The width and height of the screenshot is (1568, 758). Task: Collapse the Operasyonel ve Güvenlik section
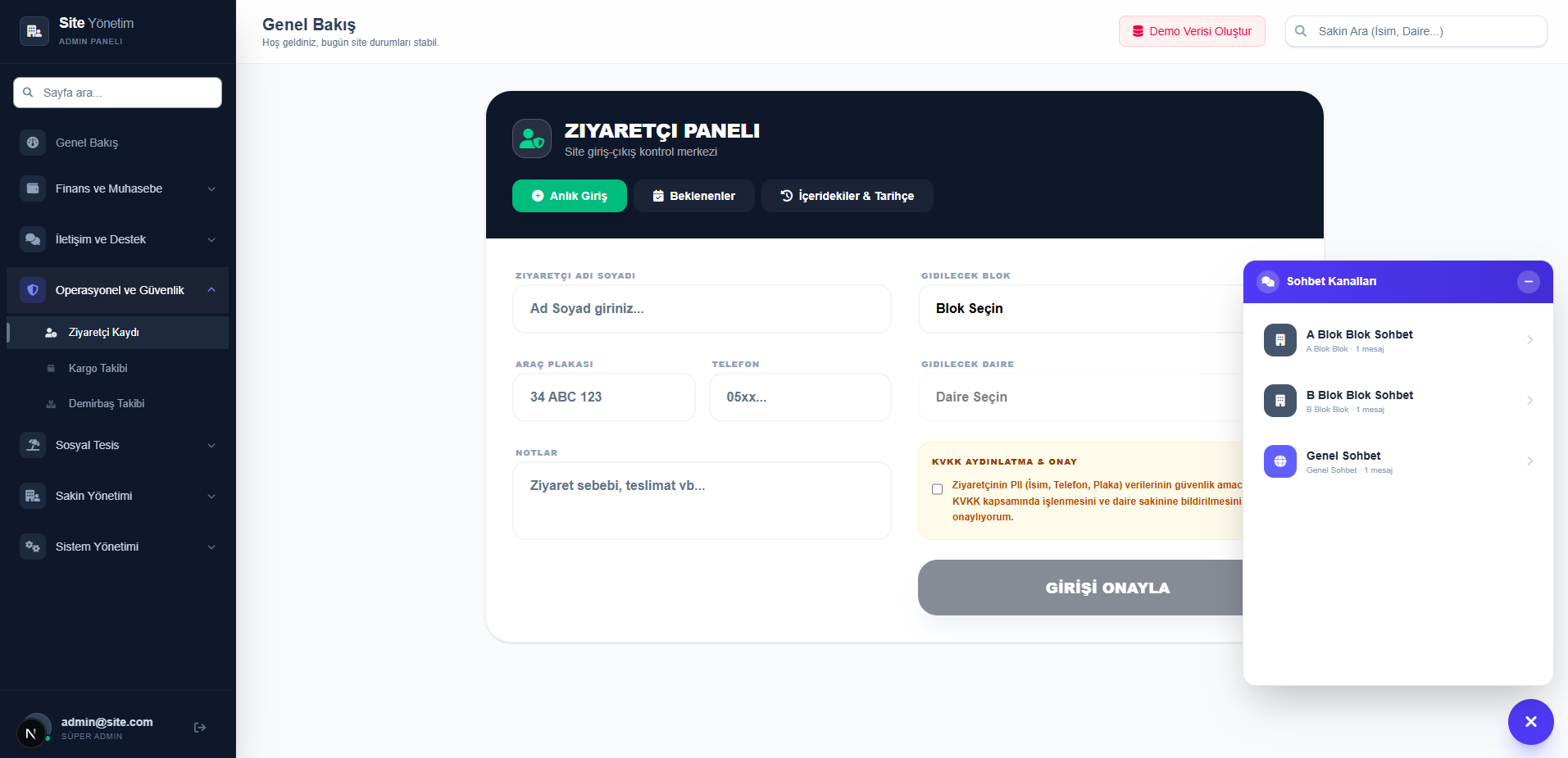(118, 290)
